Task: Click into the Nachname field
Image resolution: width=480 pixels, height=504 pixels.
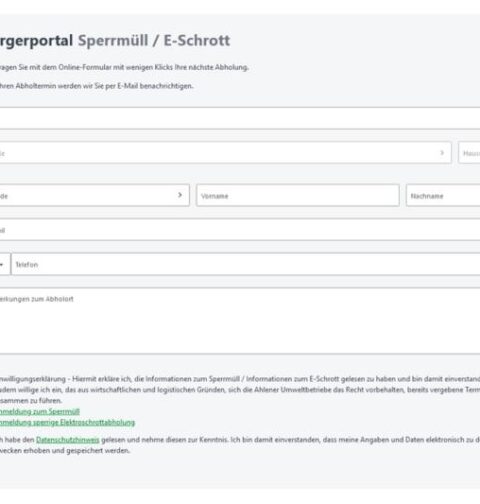Action: coord(443,195)
